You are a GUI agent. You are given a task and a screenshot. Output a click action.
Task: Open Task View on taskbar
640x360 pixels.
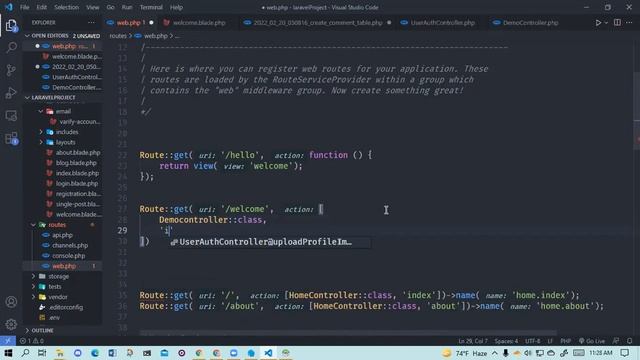point(42,353)
